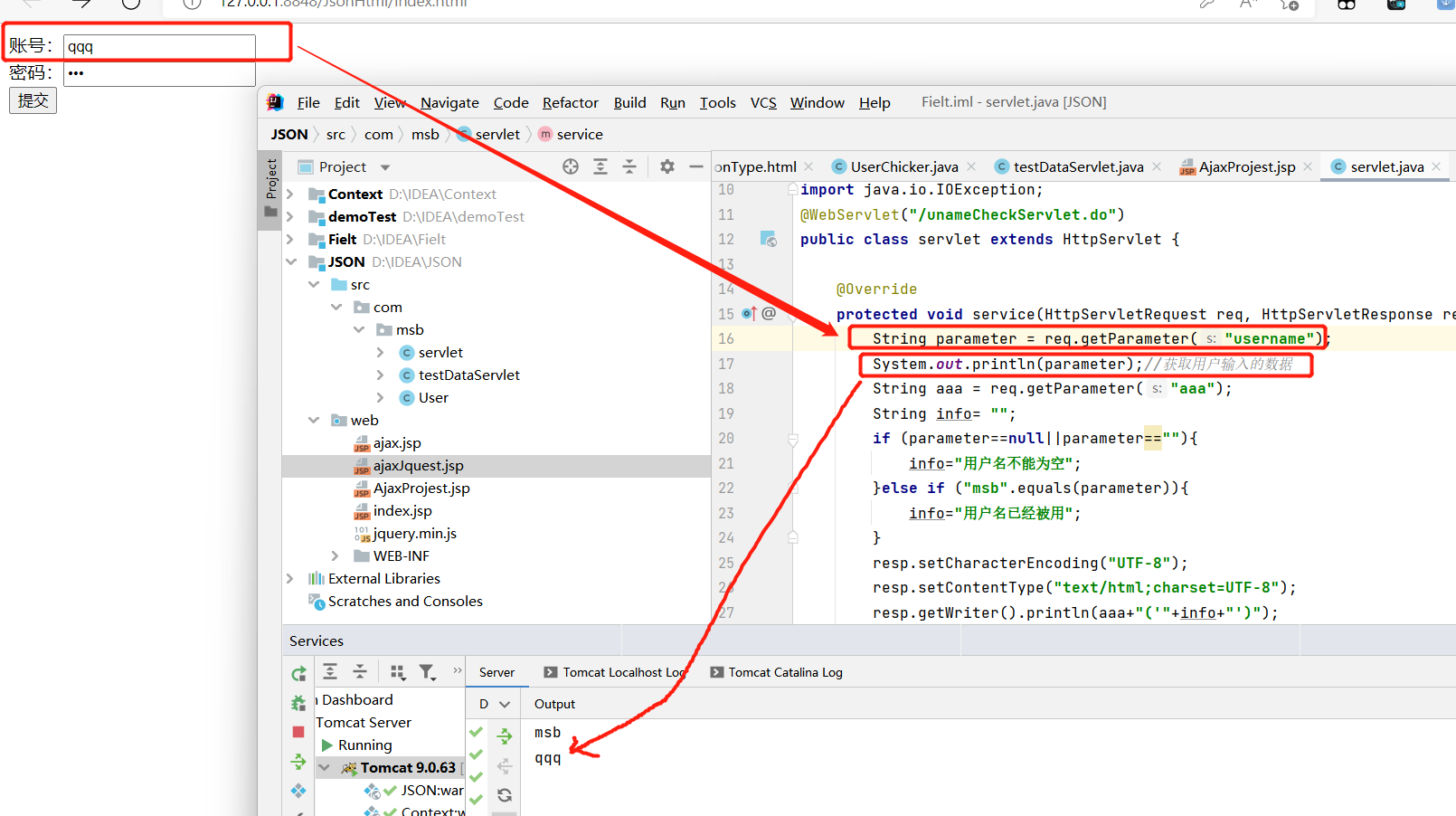Collapse the Tomcat 9.0.63 node
Viewport: 1456px width, 816px height.
click(324, 767)
